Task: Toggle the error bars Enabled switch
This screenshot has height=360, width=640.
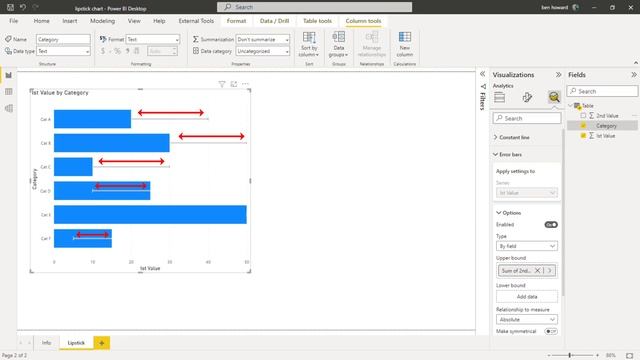Action: click(551, 224)
